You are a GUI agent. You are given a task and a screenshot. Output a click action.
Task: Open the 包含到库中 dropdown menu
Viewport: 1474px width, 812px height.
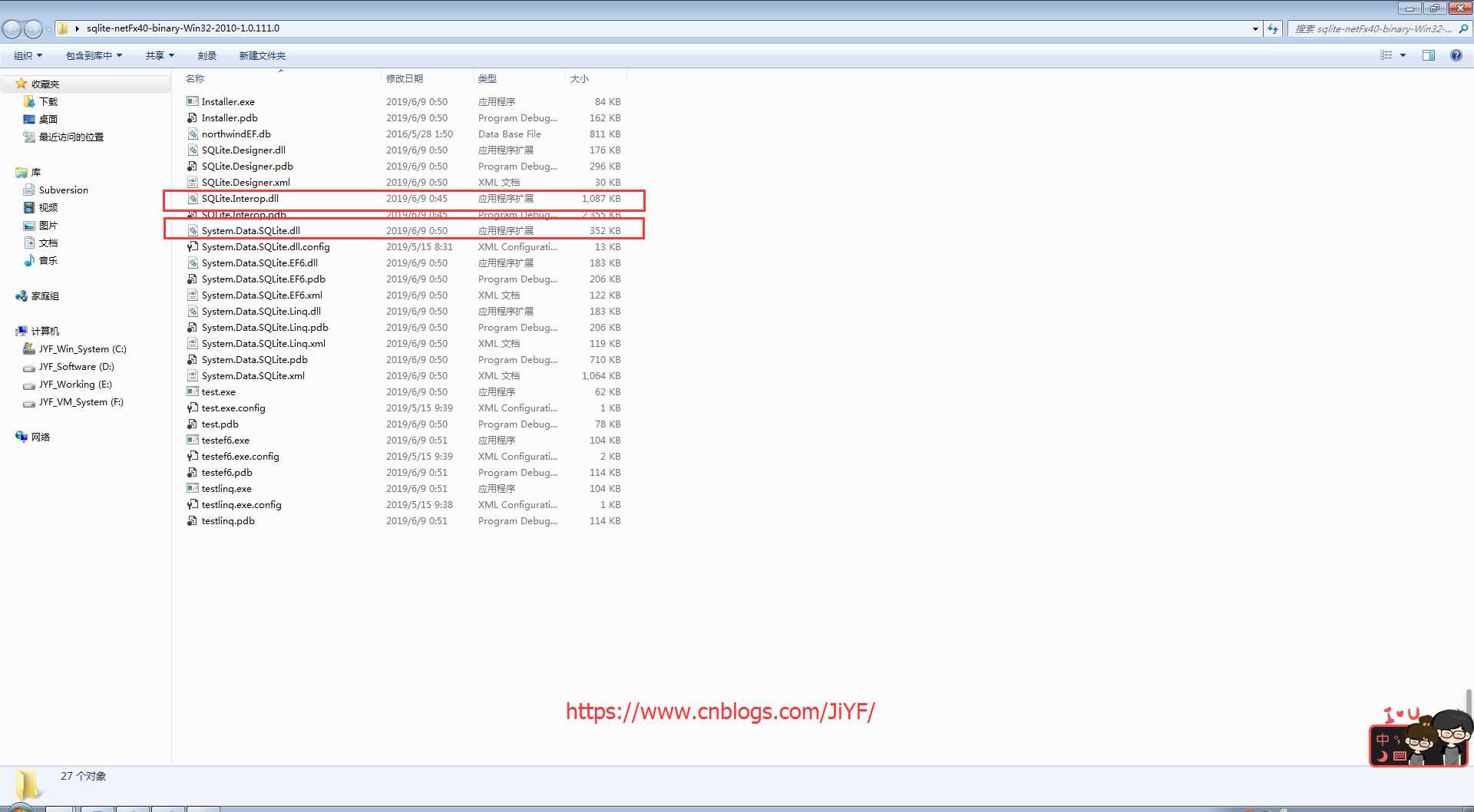94,55
